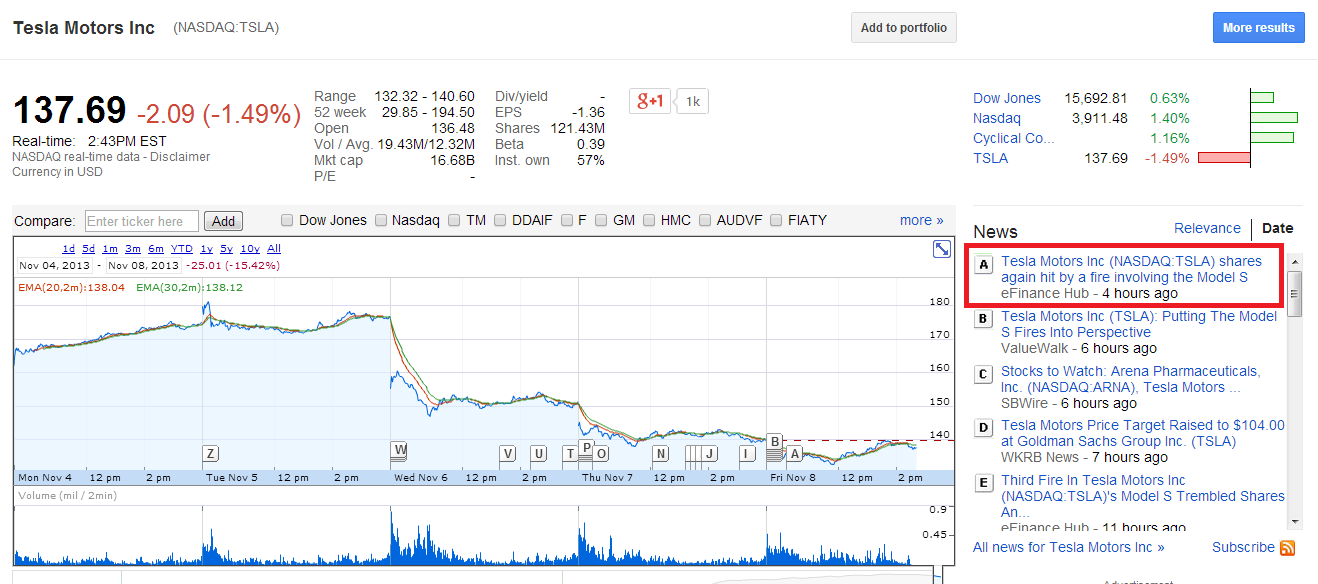Open 'Putting The Model S Fires Into Perspective' headline
This screenshot has width=1318, height=584.
tap(1140, 324)
